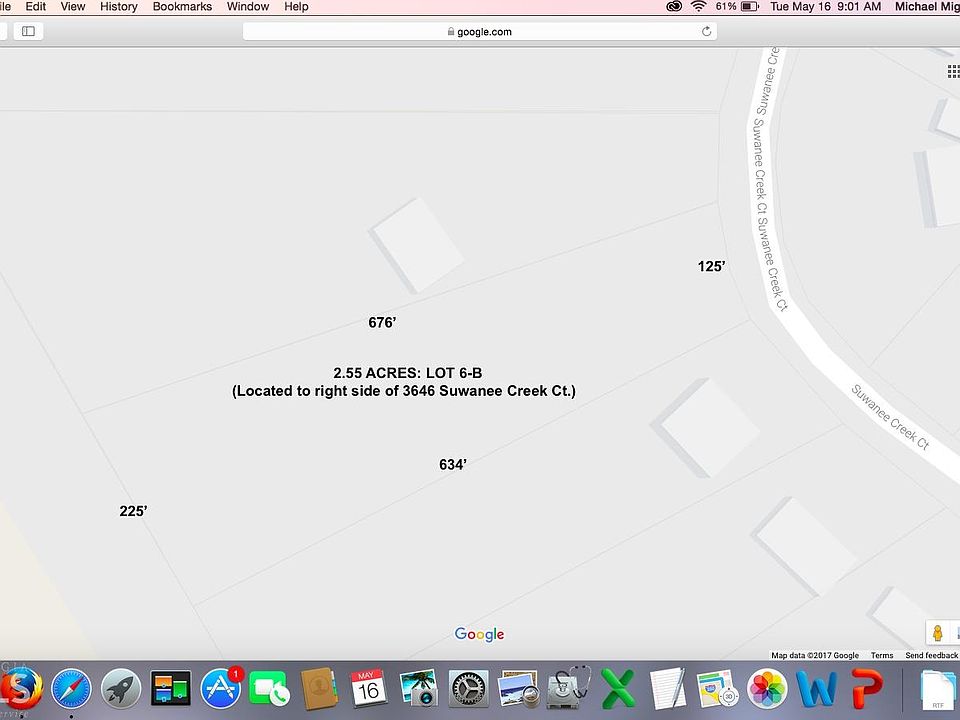Open the Help menu
Viewport: 960px width, 720px height.
(296, 7)
